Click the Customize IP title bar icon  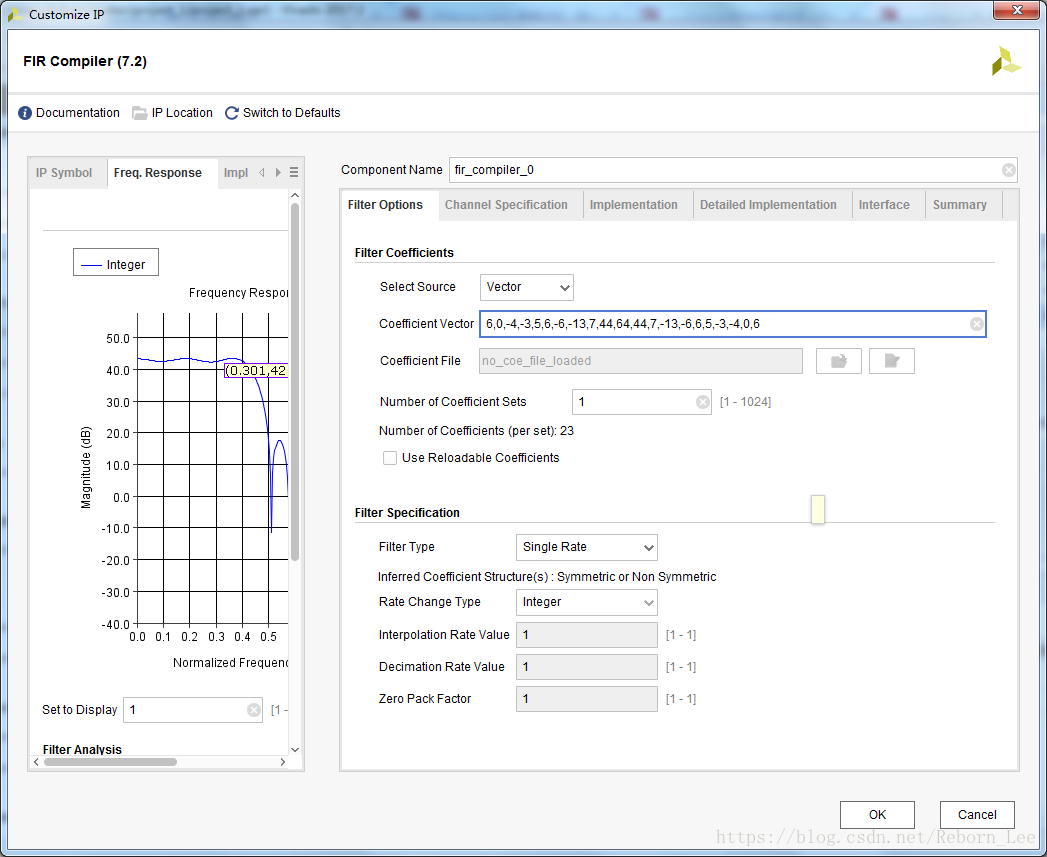pyautogui.click(x=15, y=14)
